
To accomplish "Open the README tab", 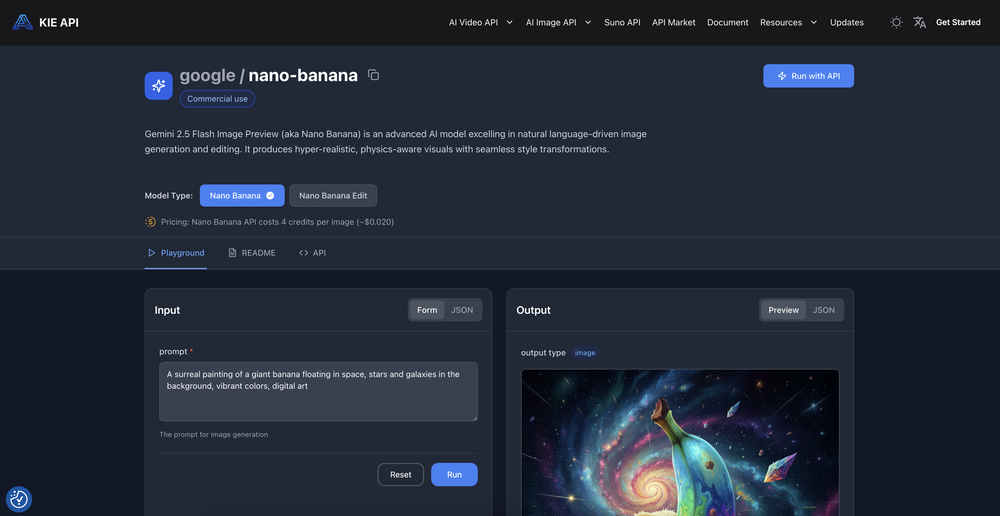I will 252,253.
